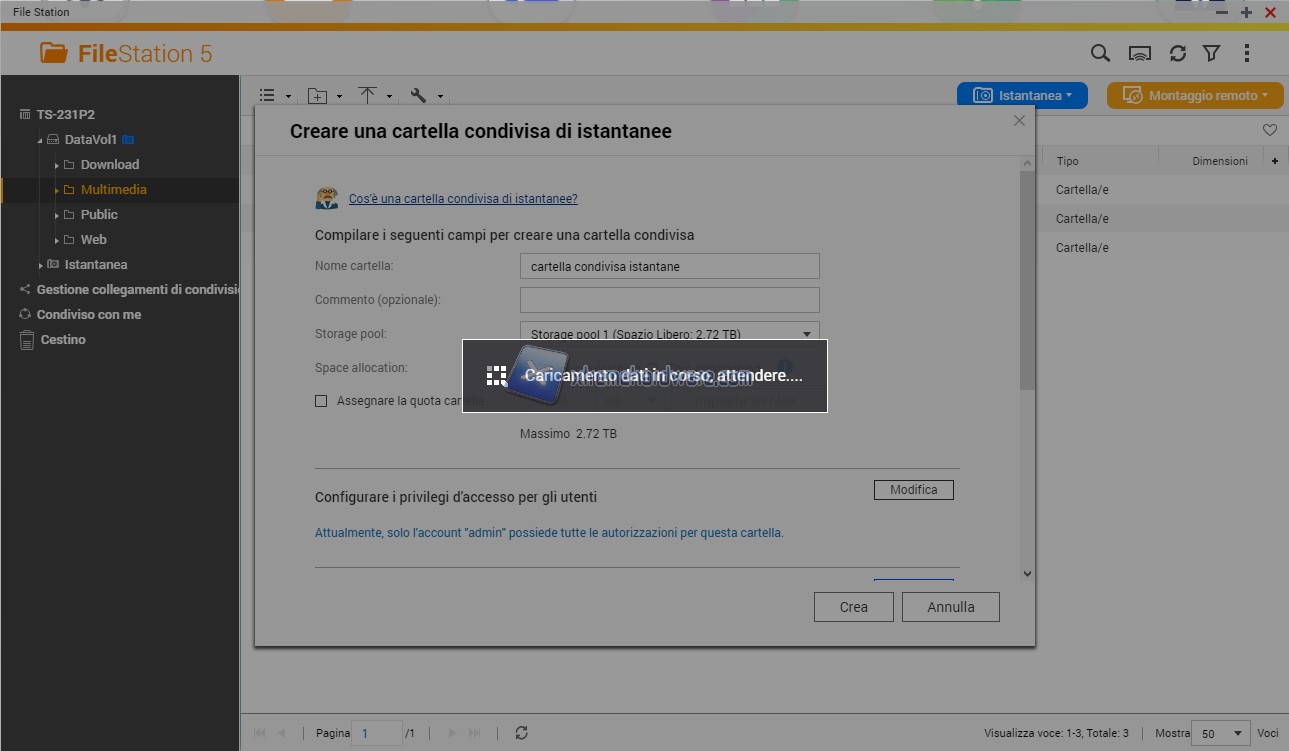This screenshot has width=1289, height=751.
Task: Click the upload toolbar icon
Action: pyautogui.click(x=368, y=96)
